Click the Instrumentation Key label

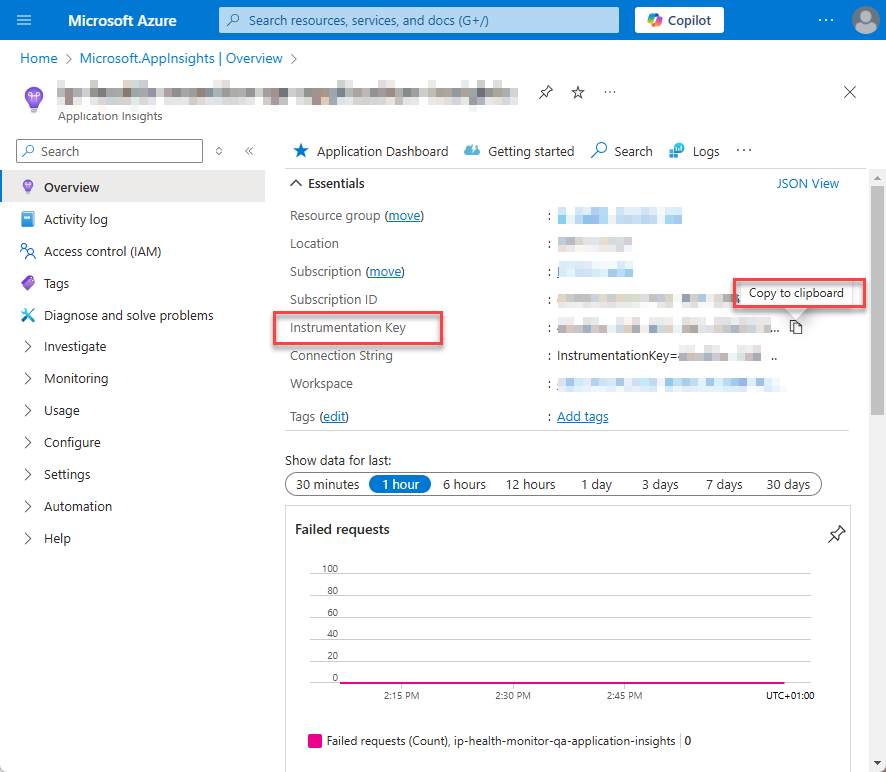pos(348,328)
